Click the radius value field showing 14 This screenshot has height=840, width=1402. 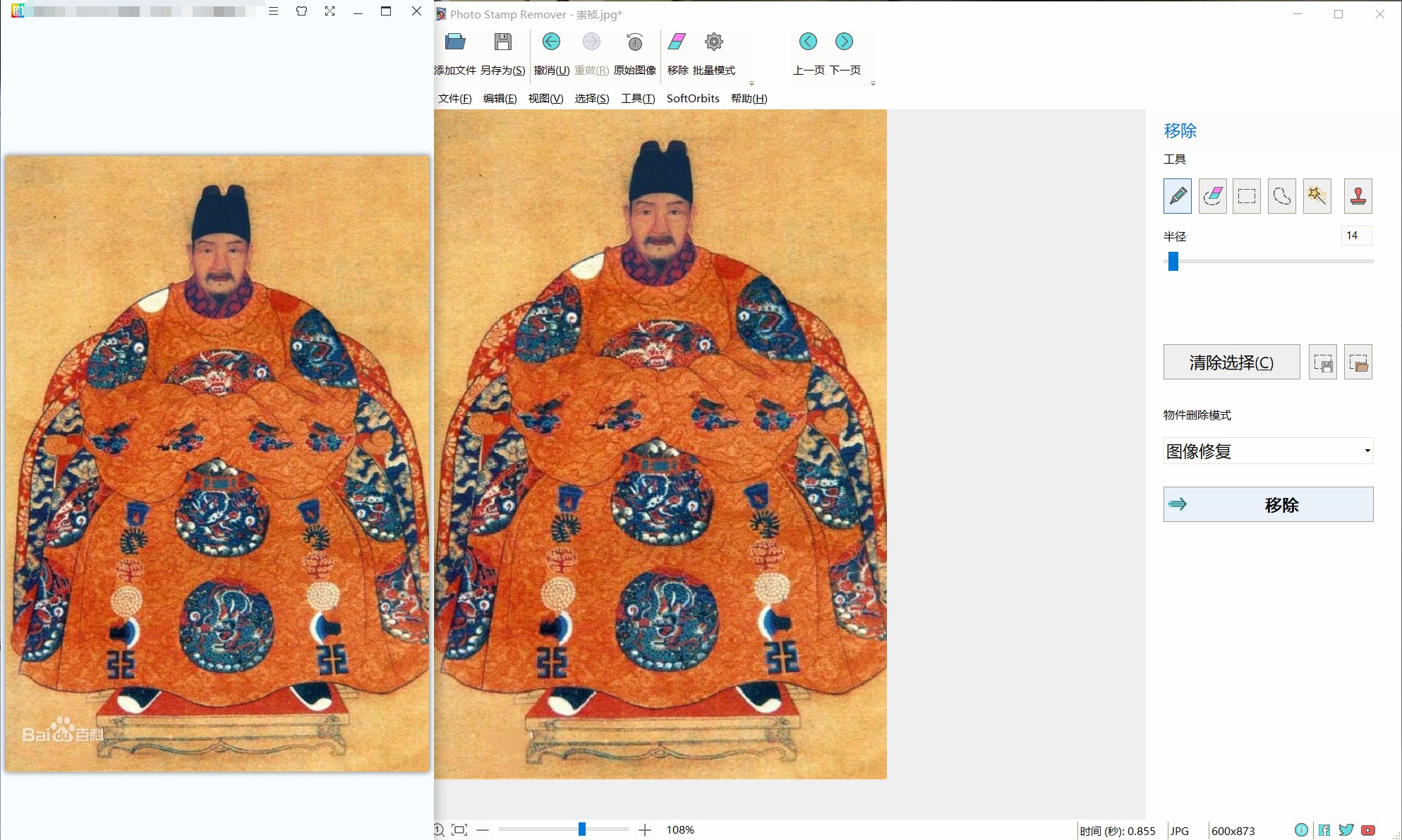click(x=1356, y=236)
